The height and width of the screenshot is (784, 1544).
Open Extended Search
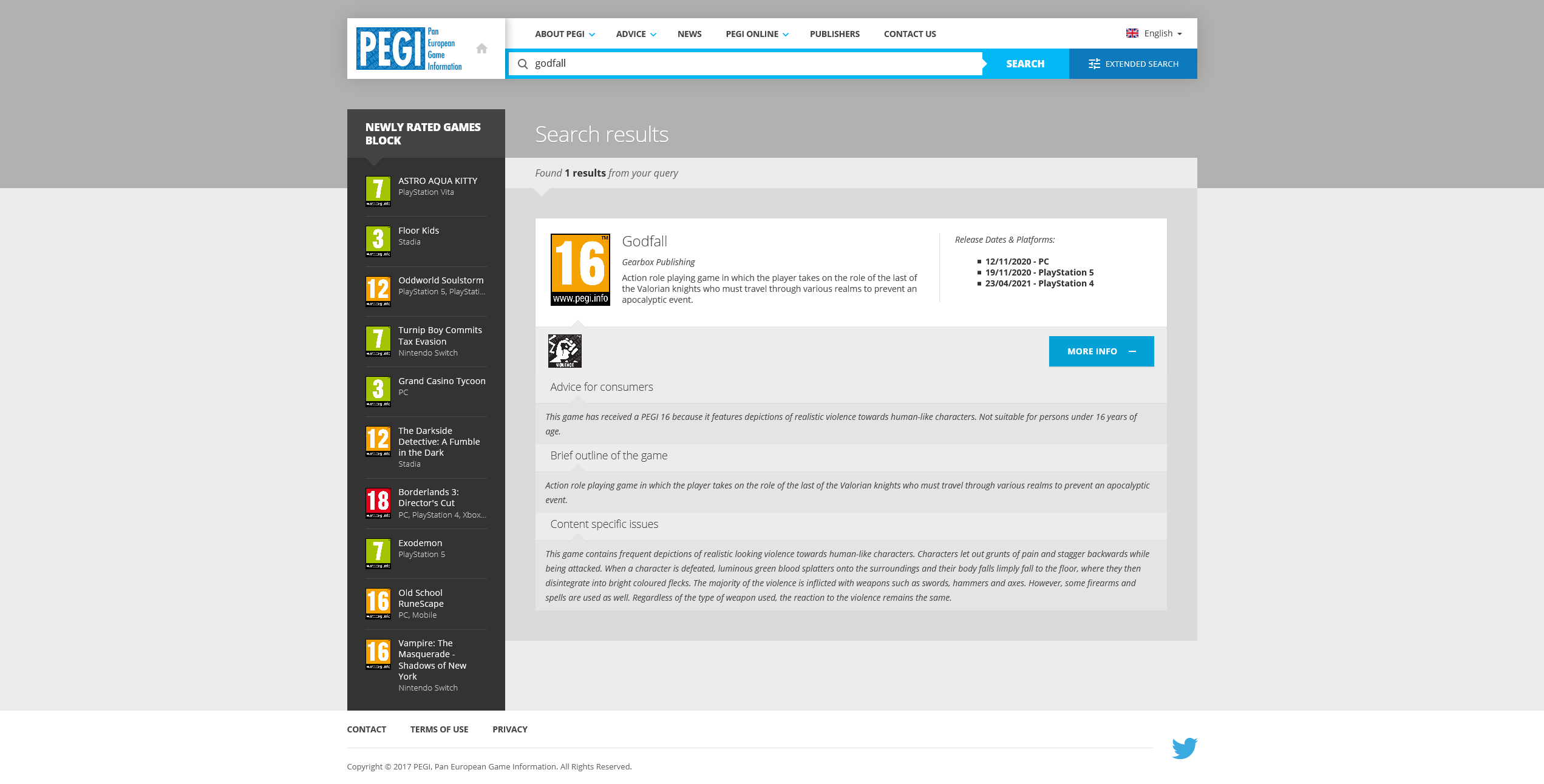pos(1133,64)
